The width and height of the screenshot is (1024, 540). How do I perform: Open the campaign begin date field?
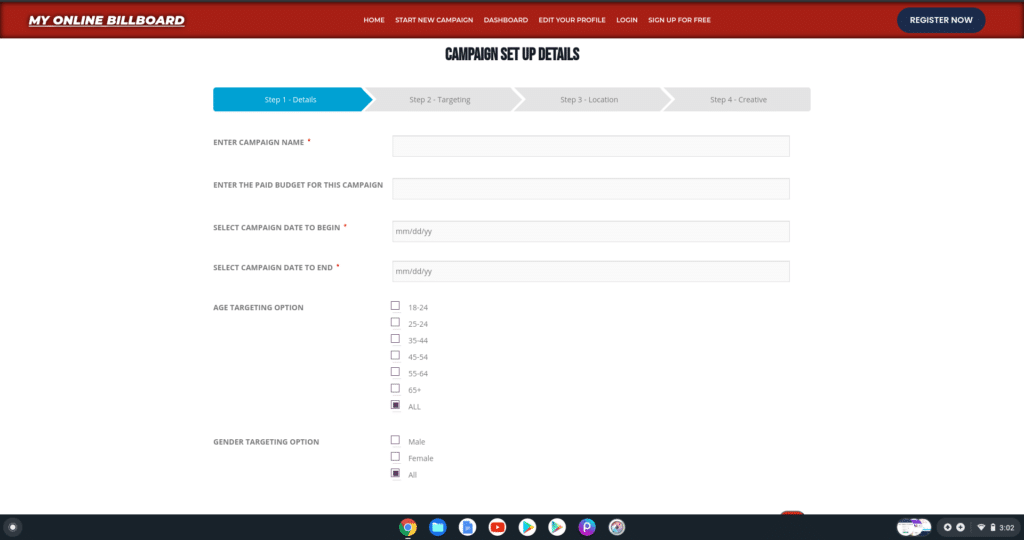point(590,231)
